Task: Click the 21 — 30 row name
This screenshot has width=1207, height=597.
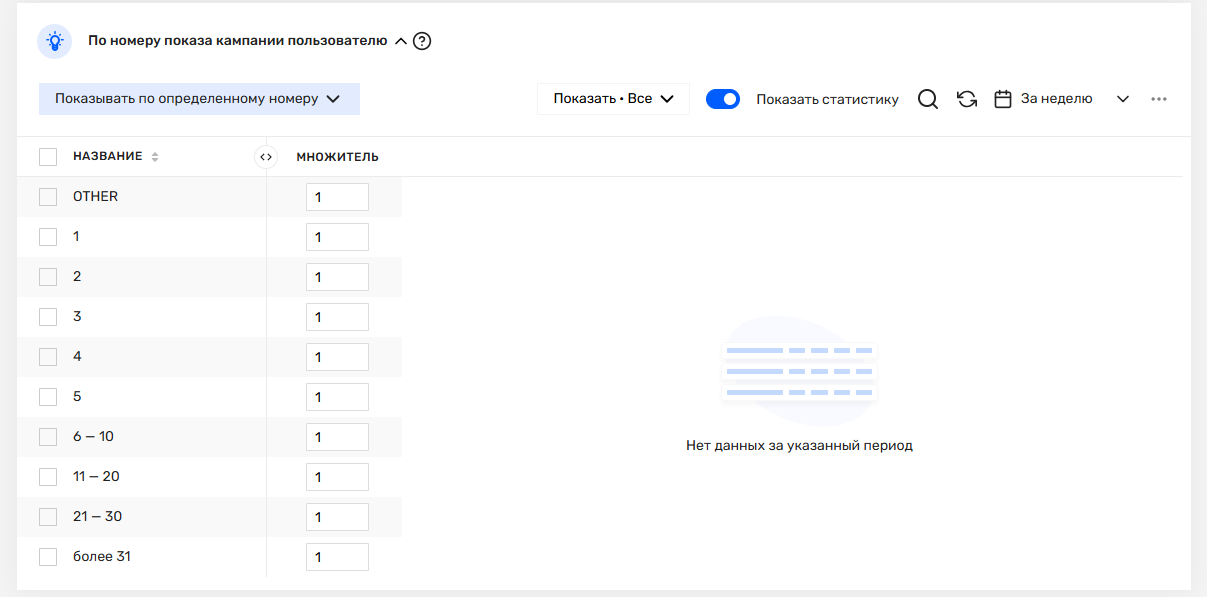Action: point(97,517)
